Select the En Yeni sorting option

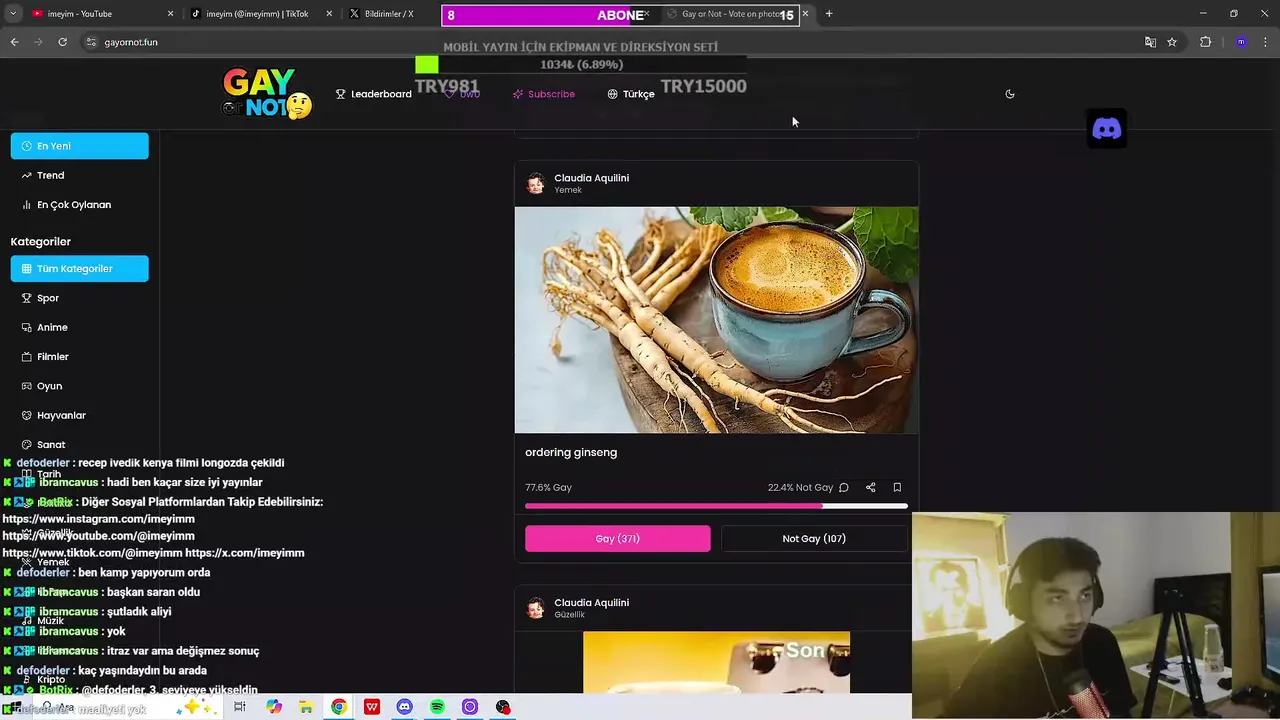click(80, 146)
